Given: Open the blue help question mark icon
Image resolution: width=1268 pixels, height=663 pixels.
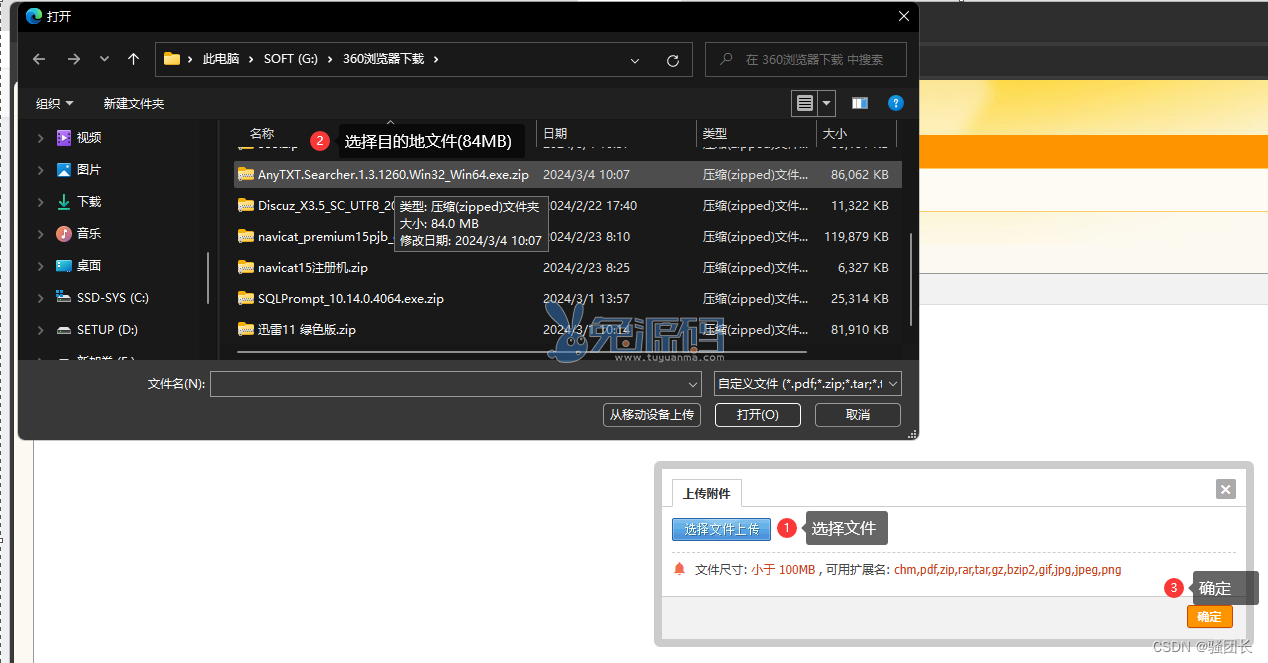Looking at the screenshot, I should coord(896,103).
